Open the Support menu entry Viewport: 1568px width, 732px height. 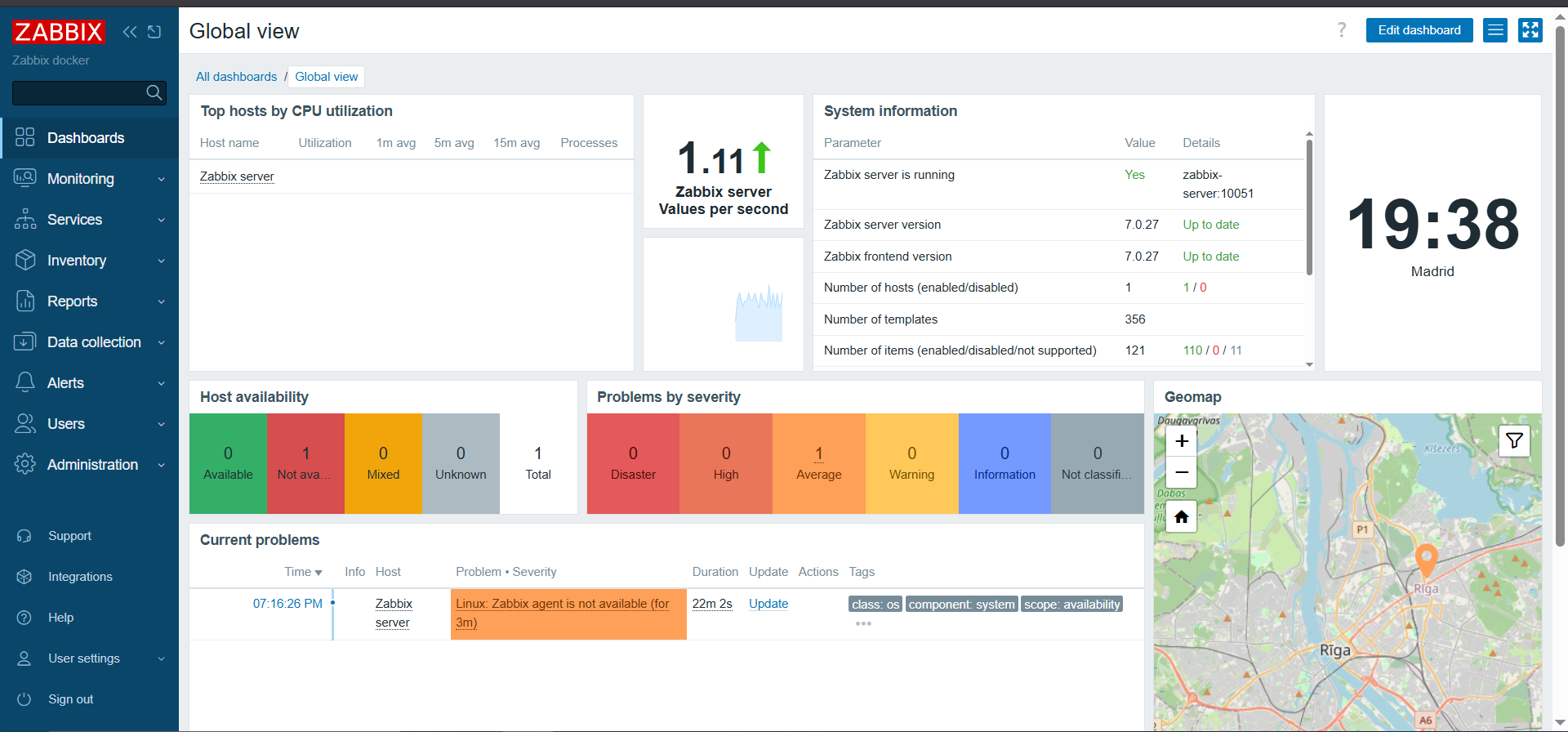69,536
